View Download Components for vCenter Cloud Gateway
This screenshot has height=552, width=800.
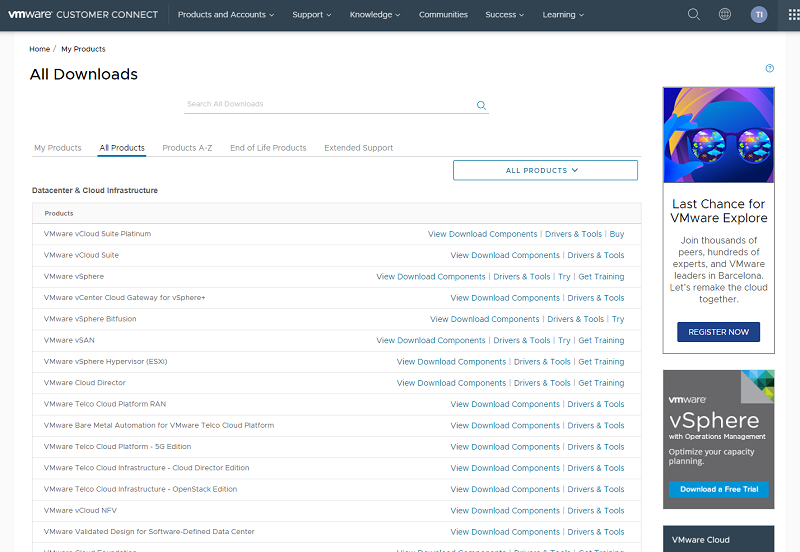[x=505, y=298]
